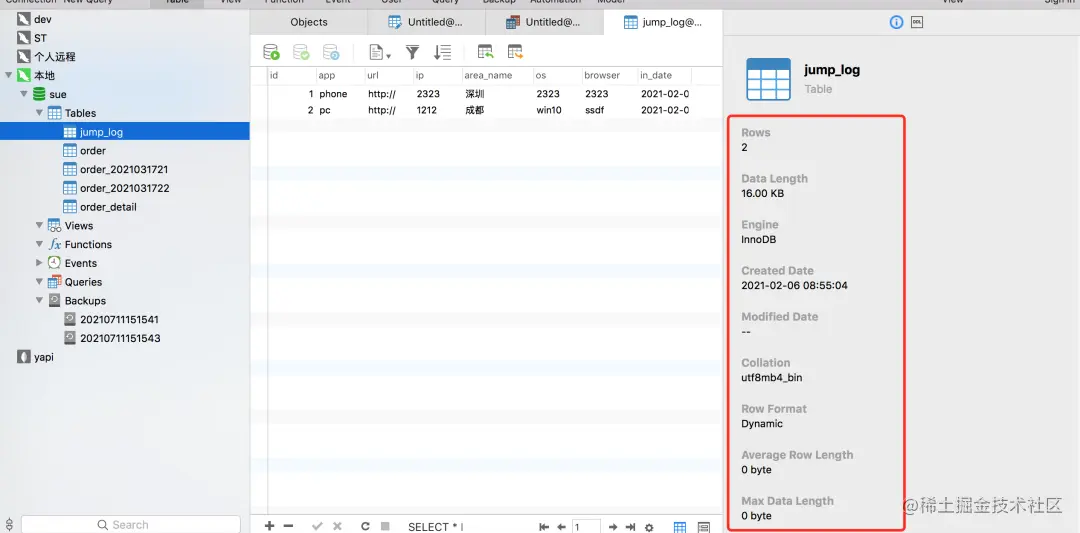Collapse the Queries node
The width and height of the screenshot is (1080, 533).
pyautogui.click(x=39, y=282)
